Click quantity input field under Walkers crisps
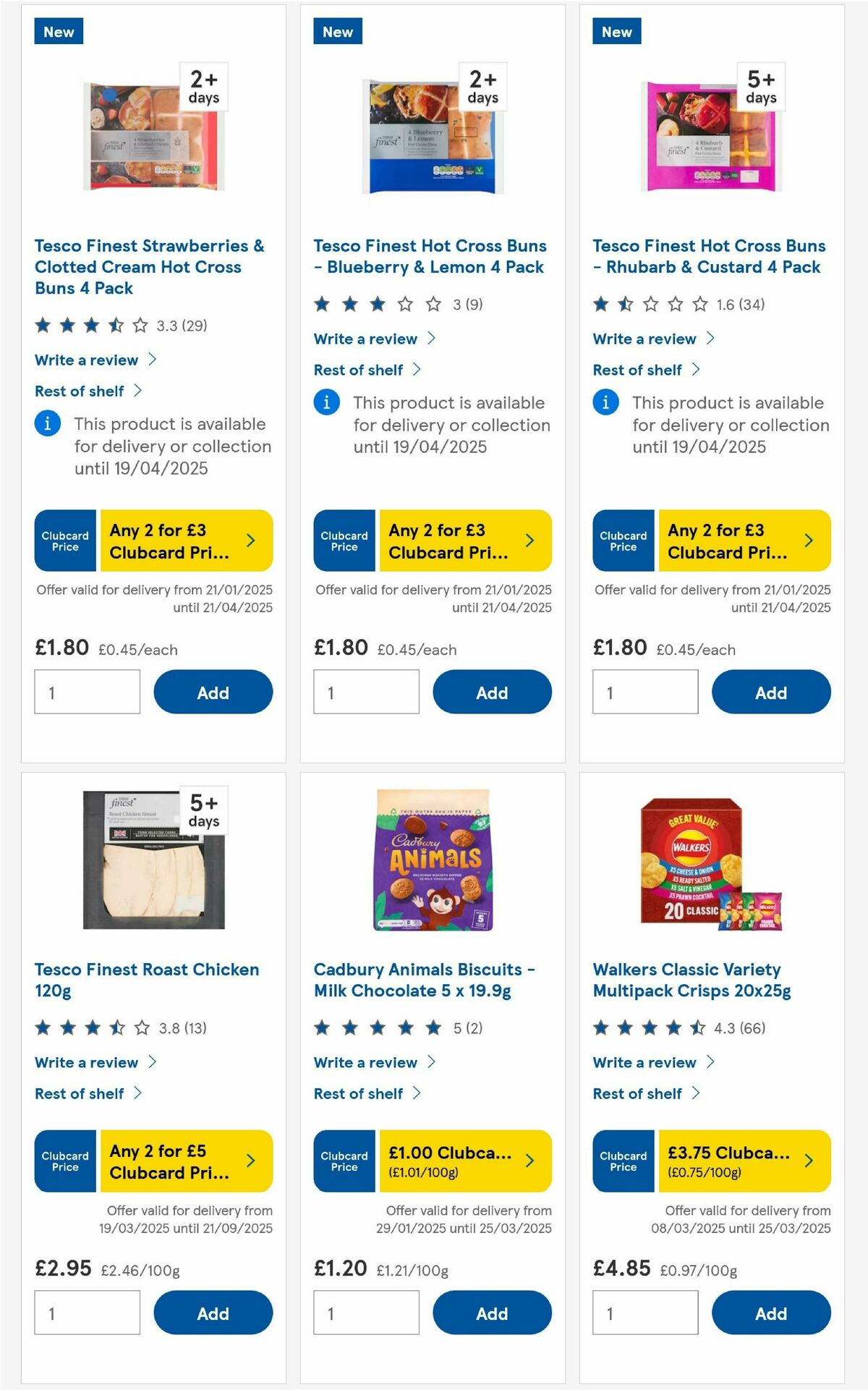This screenshot has width=868, height=1390. pyautogui.click(x=644, y=1311)
